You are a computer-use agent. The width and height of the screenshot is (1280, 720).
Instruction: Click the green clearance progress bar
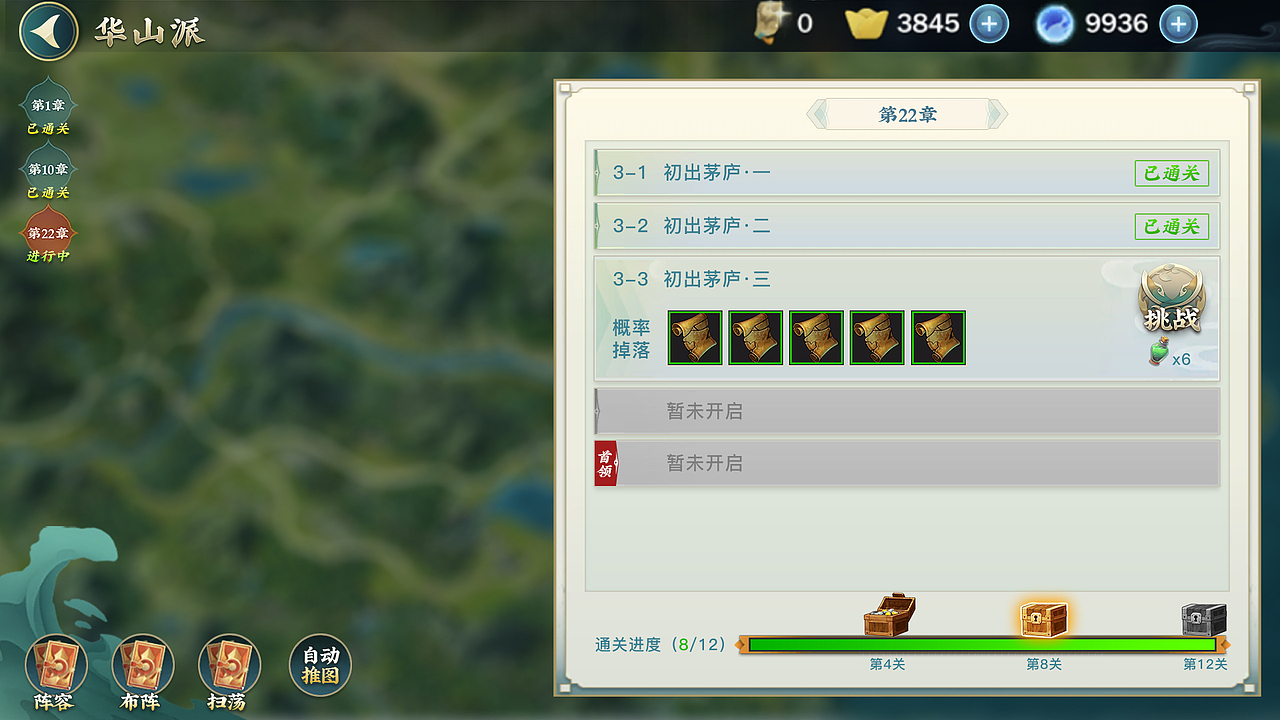coord(982,645)
